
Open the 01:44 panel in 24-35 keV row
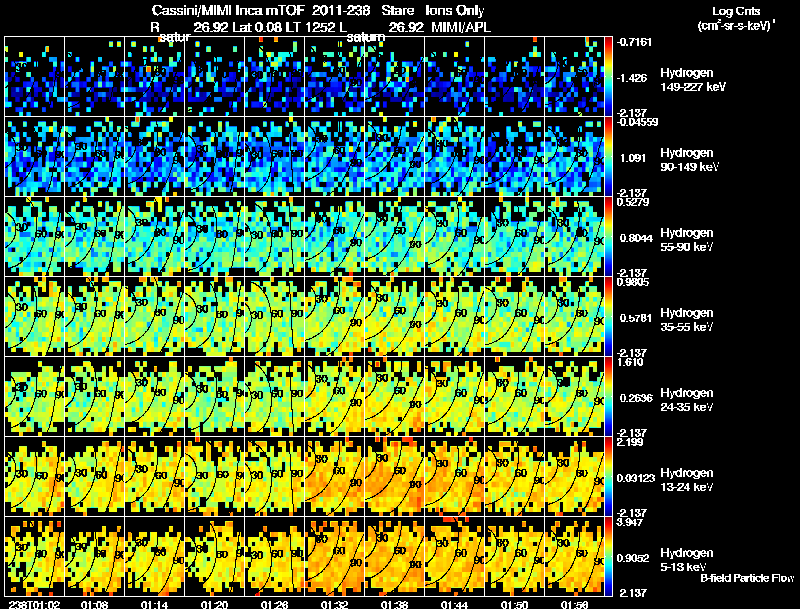[454, 396]
